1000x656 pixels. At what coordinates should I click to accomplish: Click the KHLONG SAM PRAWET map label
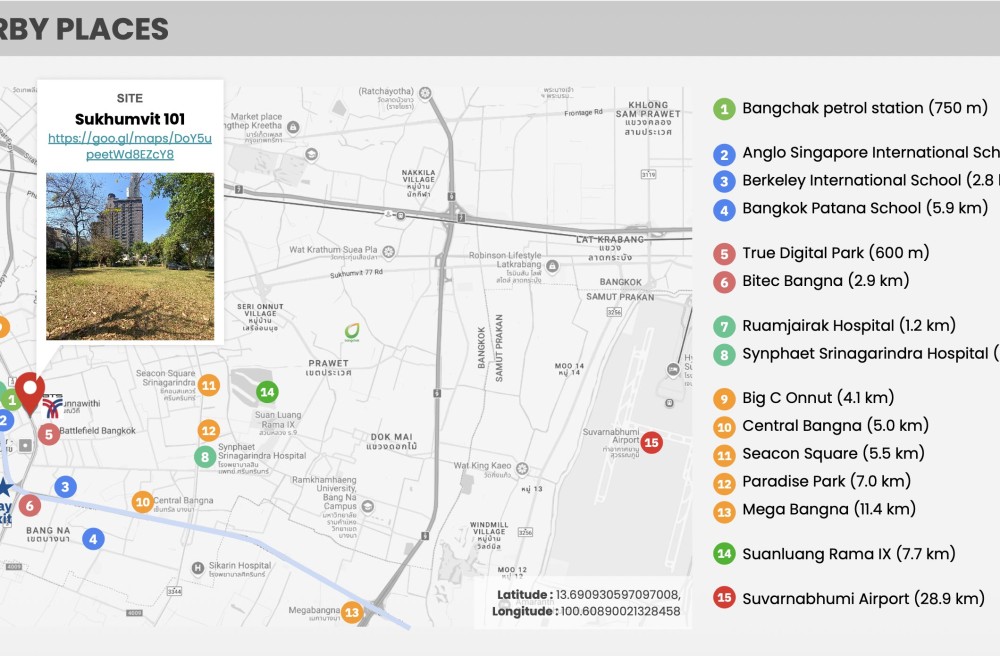coord(648,118)
